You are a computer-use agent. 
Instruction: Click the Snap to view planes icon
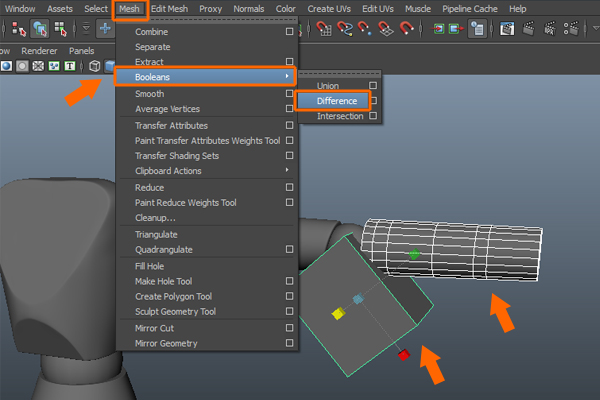(x=387, y=29)
